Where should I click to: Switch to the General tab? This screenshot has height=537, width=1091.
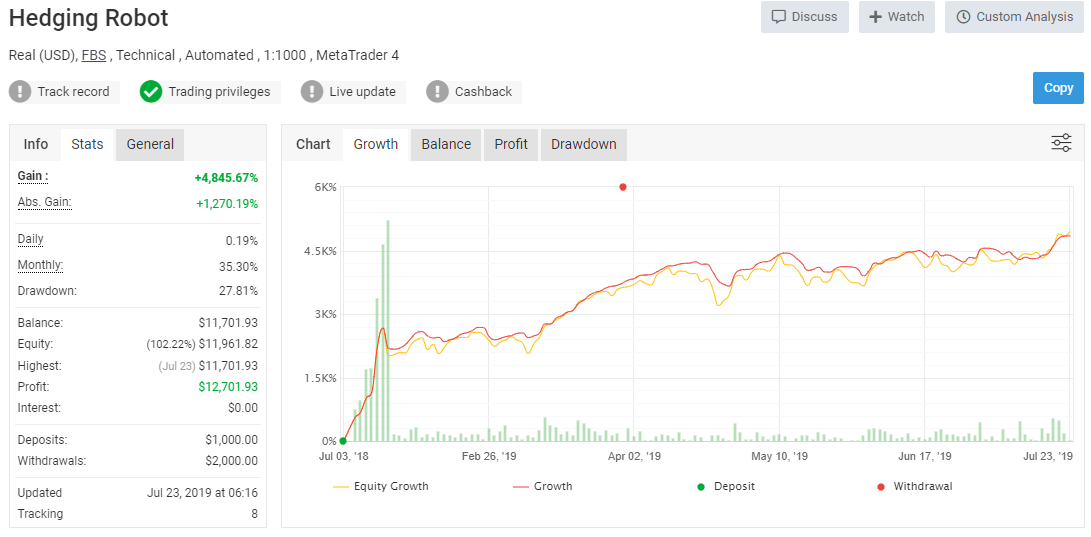click(150, 144)
